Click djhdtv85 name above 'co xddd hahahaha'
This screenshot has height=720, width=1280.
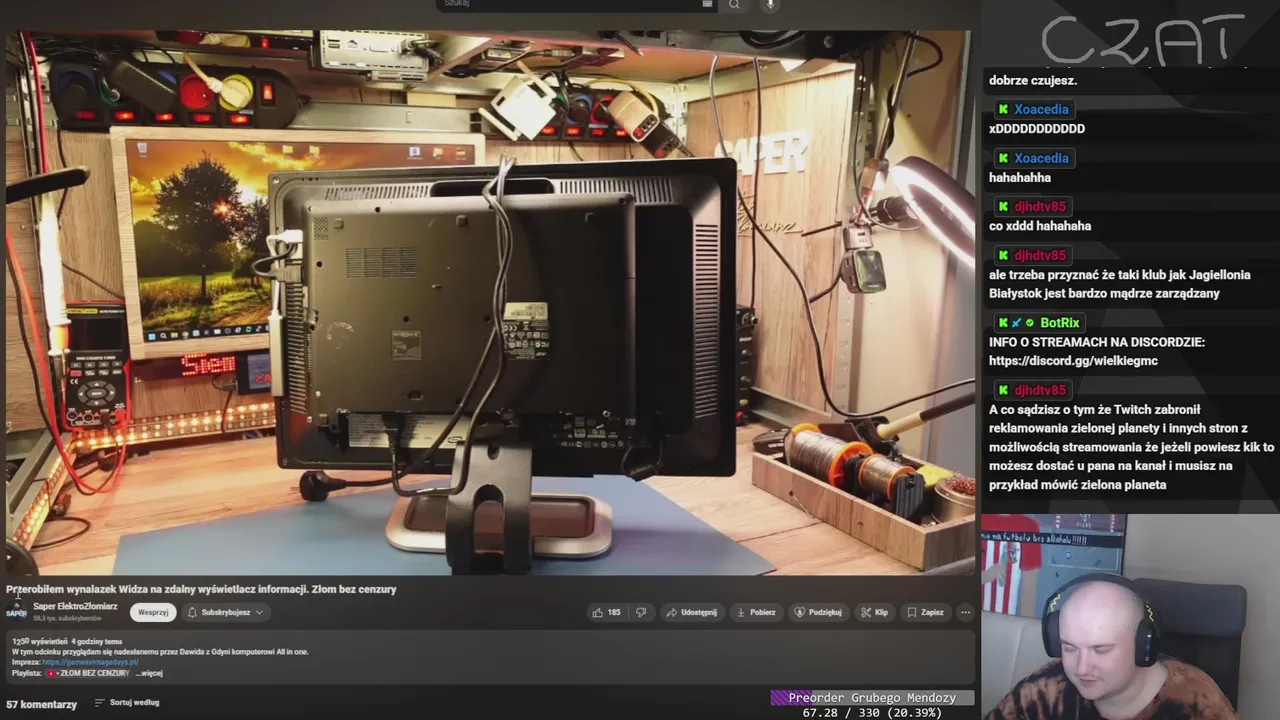(x=1040, y=207)
